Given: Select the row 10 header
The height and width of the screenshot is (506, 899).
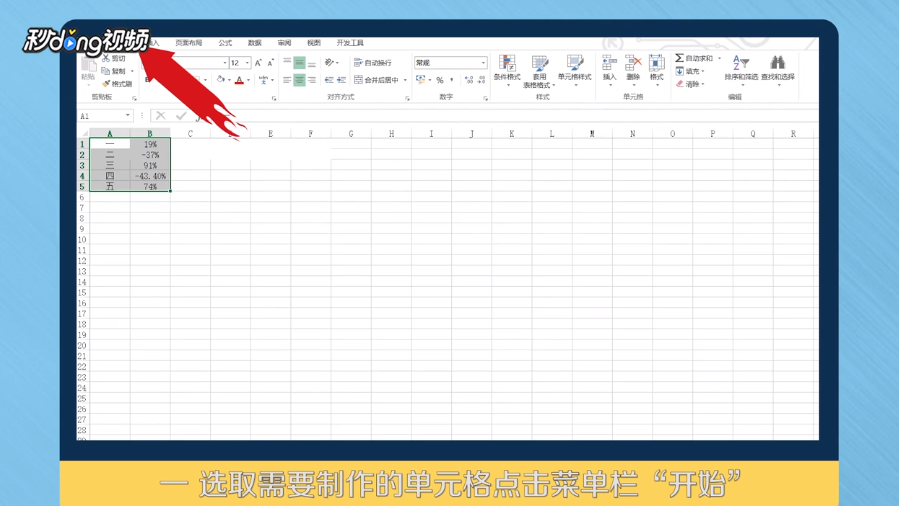Looking at the screenshot, I should 83,240.
